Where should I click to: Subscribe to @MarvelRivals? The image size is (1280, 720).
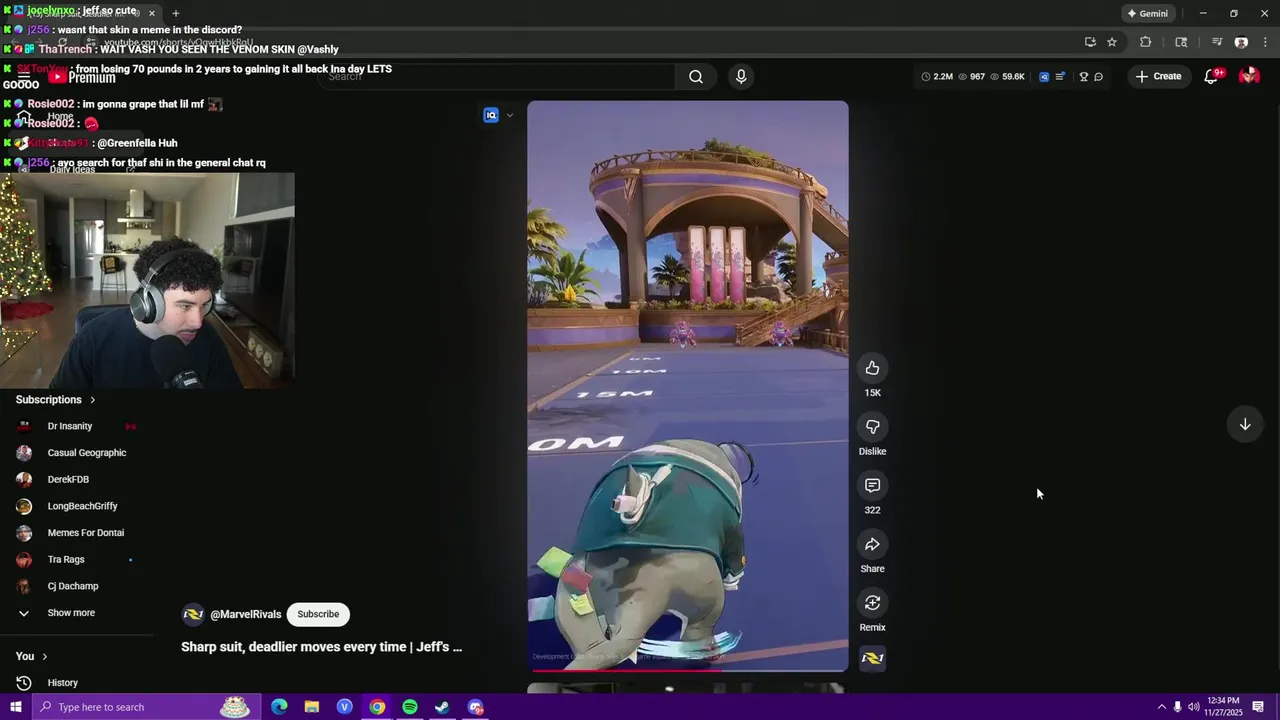coord(318,614)
